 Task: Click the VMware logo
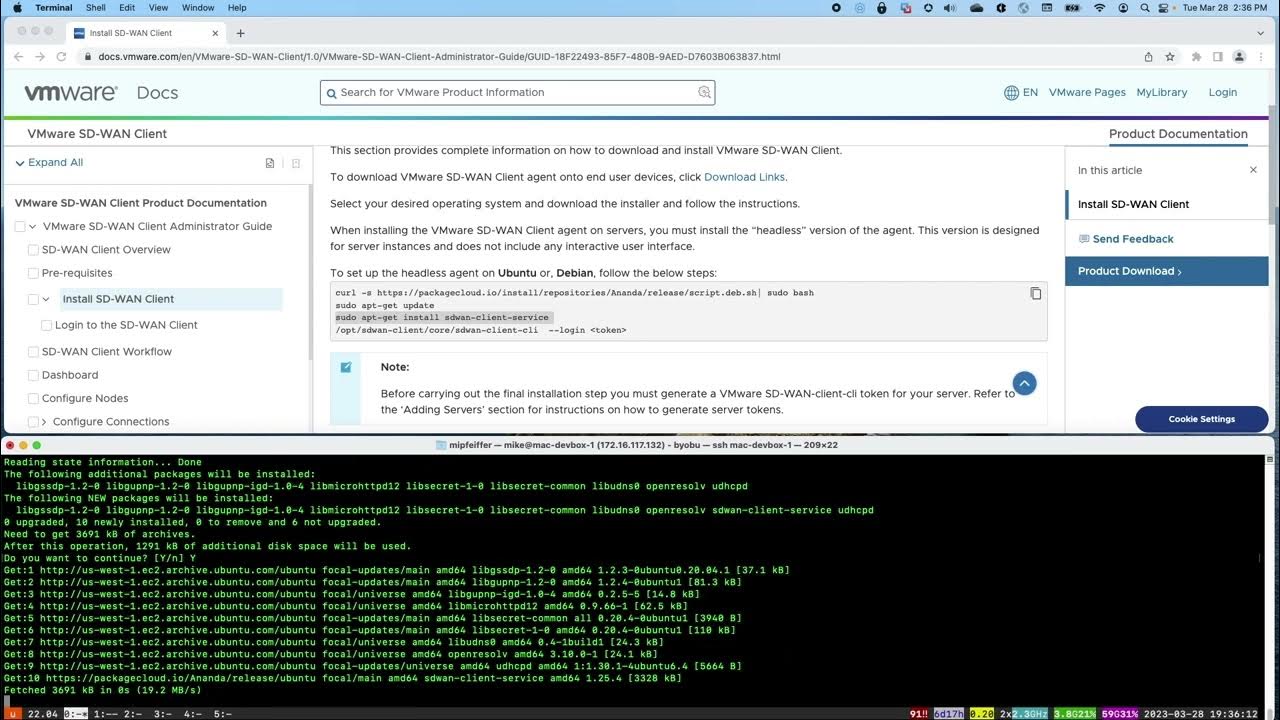(x=71, y=93)
